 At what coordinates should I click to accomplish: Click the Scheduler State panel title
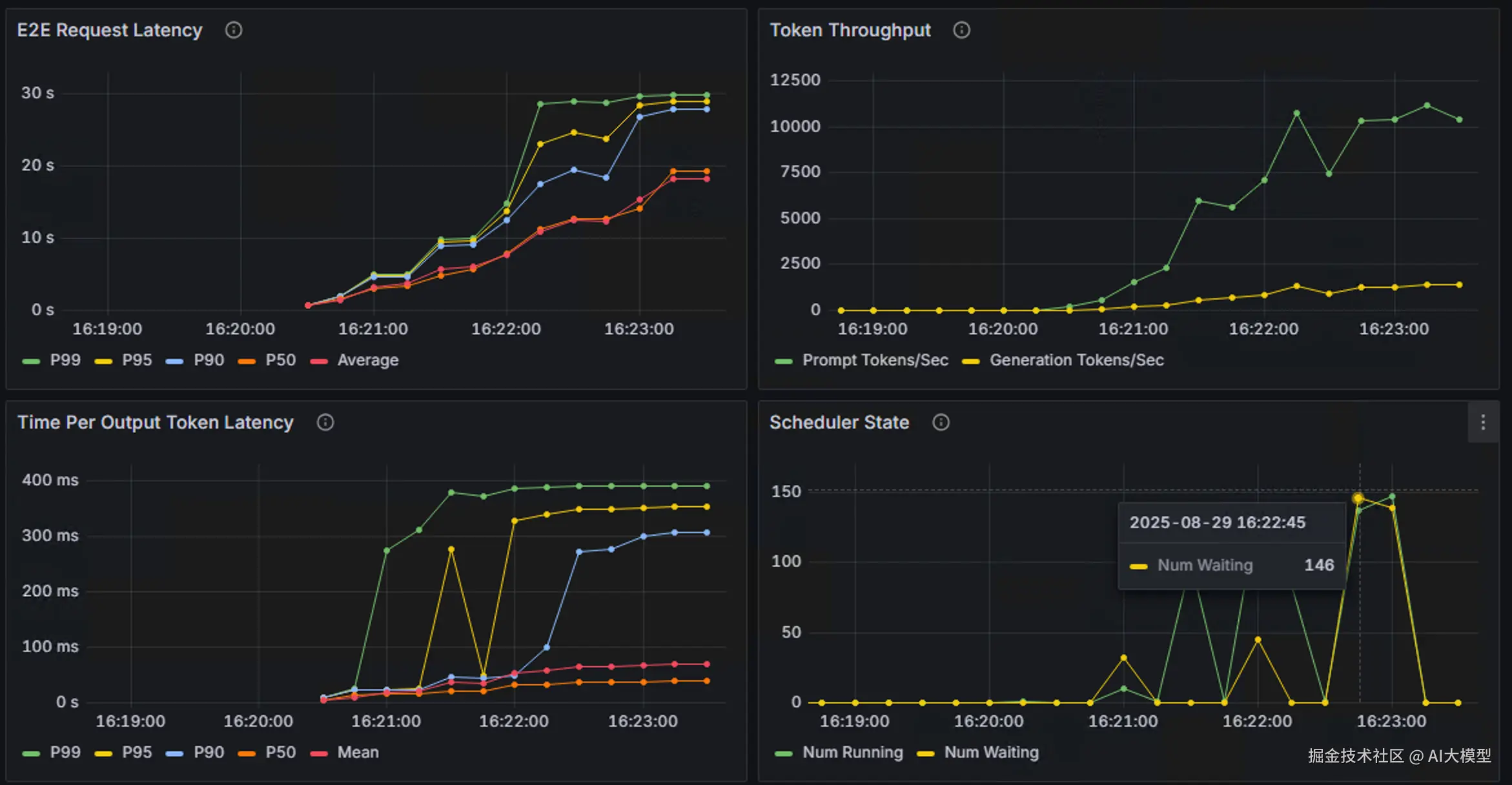point(839,422)
